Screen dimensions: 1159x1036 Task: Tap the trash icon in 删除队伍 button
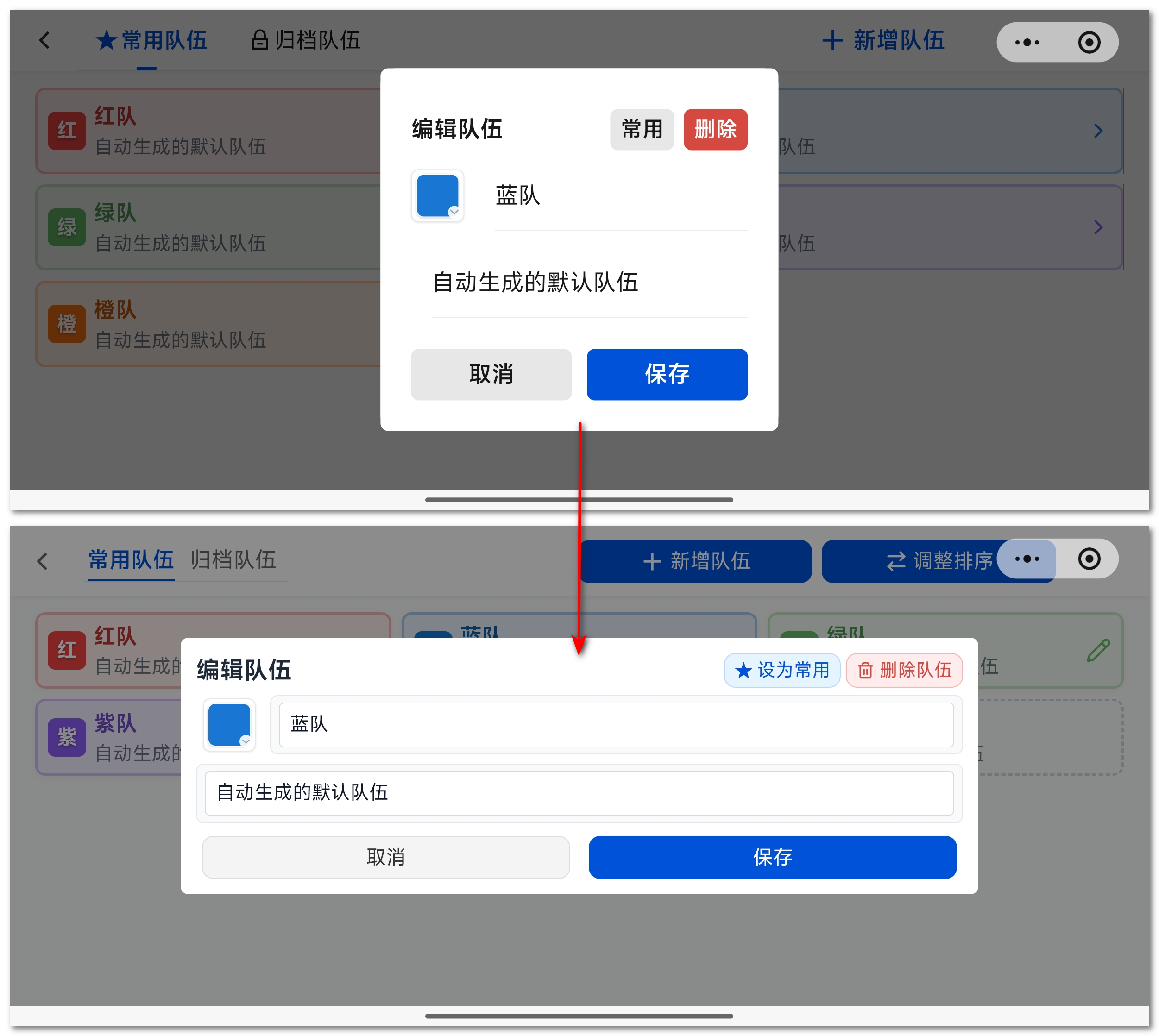[x=865, y=671]
